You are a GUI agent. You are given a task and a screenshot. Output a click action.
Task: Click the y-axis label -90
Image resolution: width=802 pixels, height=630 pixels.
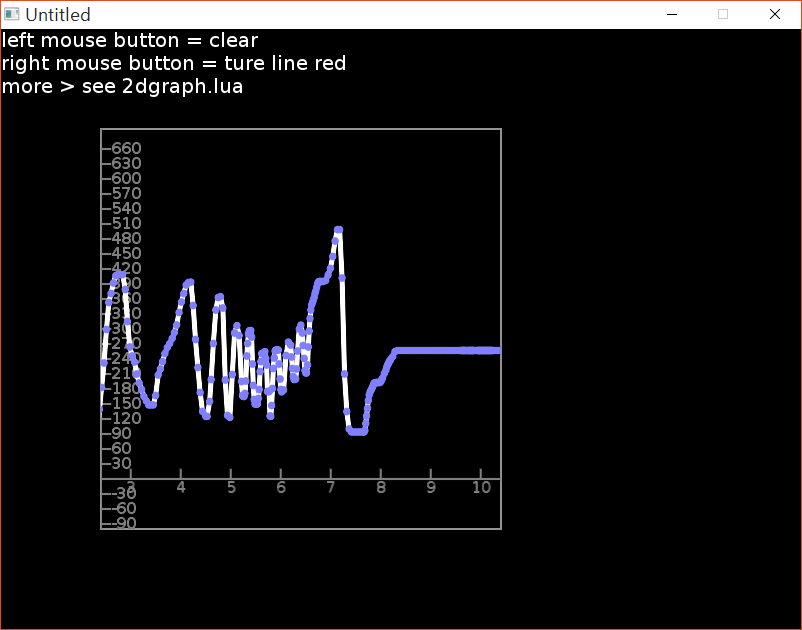[122, 523]
